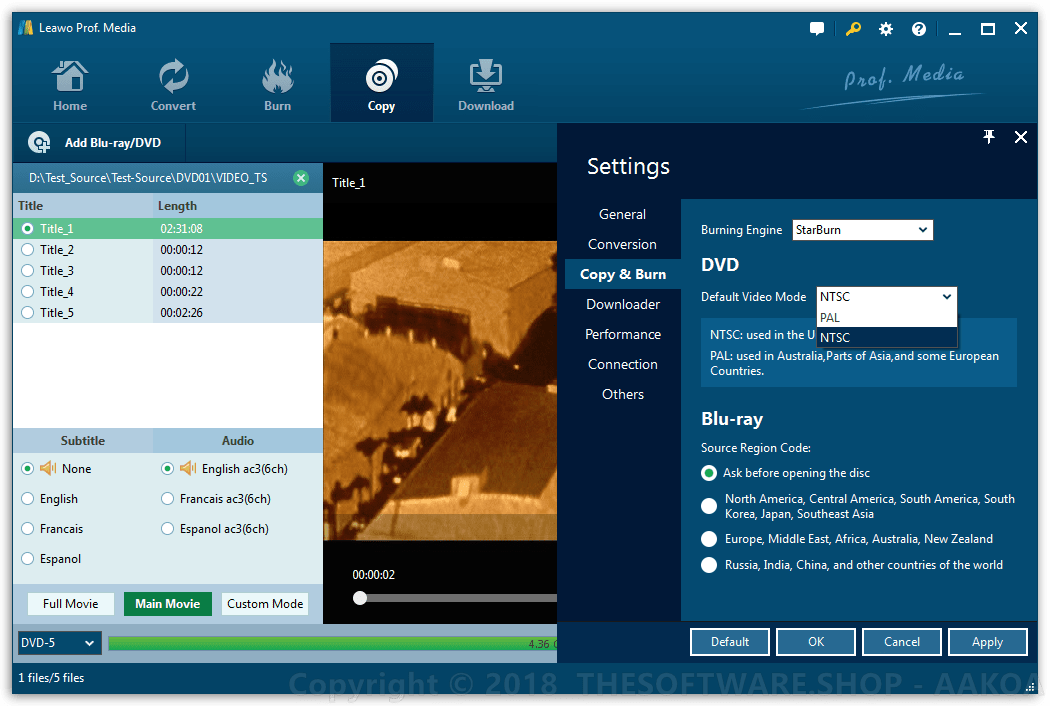Screen dimensions: 1050x706
Task: Select the Title_1 radio button
Action: click(x=27, y=228)
